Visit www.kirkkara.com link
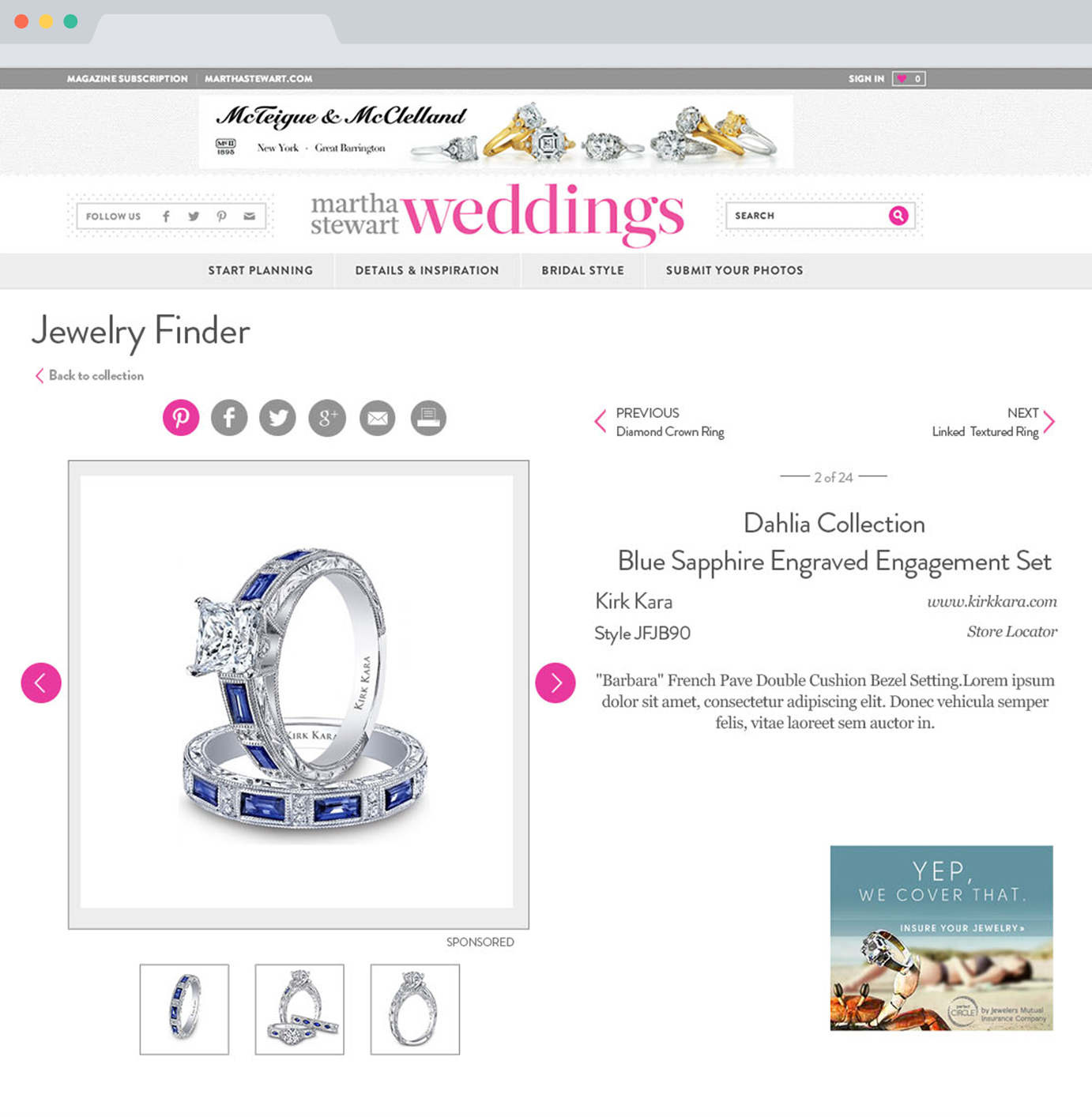Viewport: 1092px width, 1117px height. (992, 602)
